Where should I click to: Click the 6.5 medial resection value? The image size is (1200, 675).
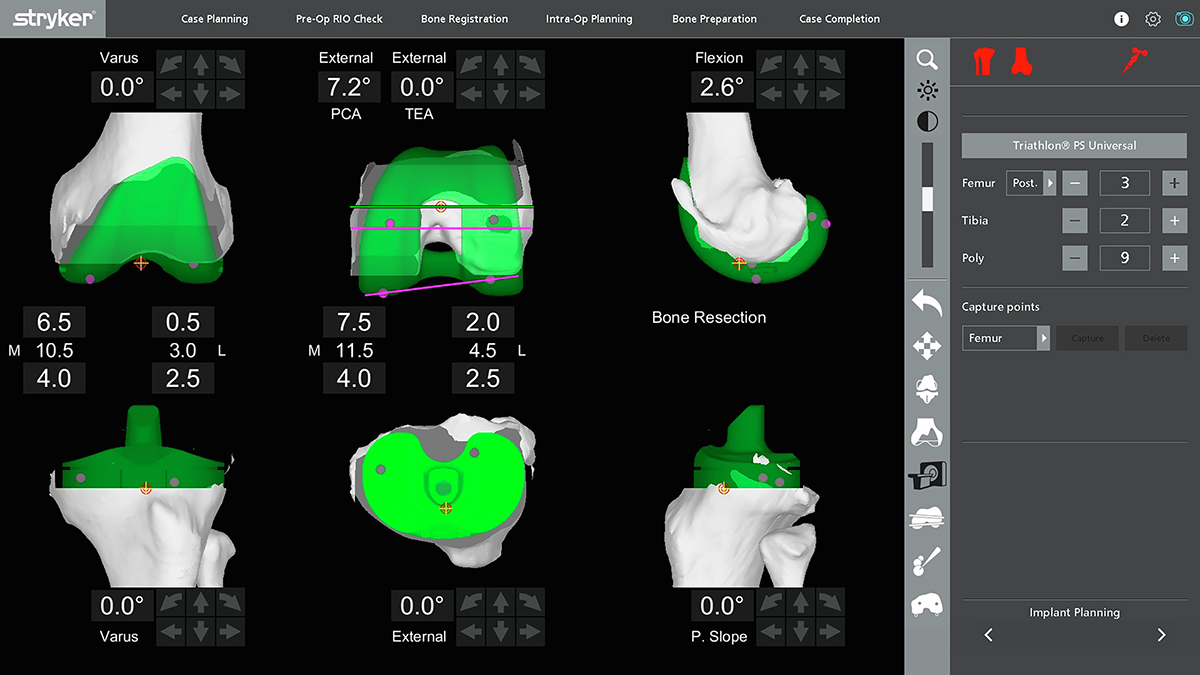pyautogui.click(x=54, y=322)
